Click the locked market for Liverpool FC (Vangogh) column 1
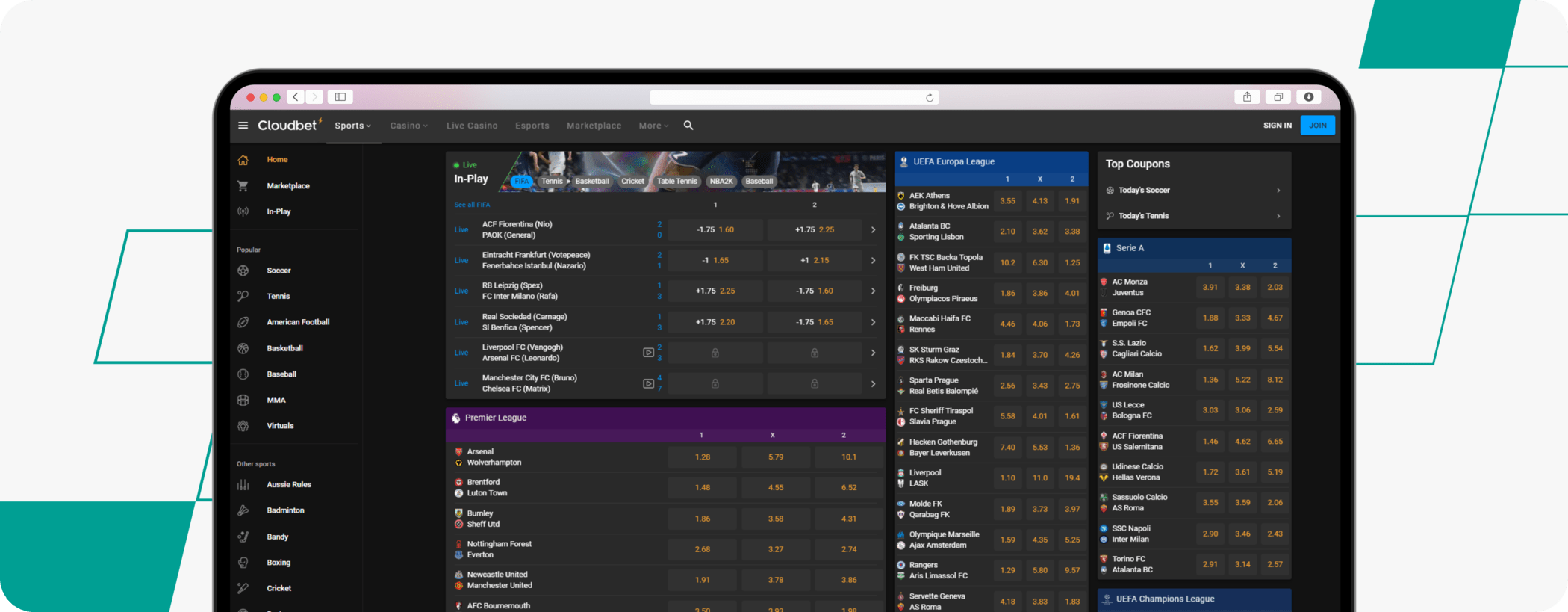This screenshot has height=612, width=1568. 715,353
